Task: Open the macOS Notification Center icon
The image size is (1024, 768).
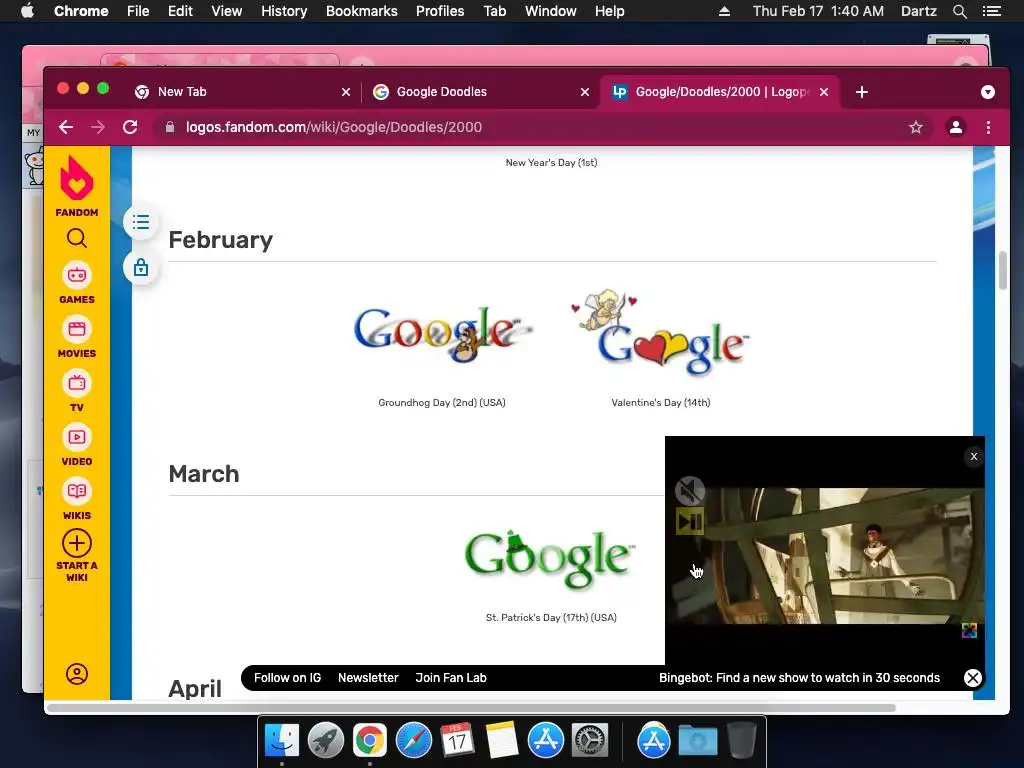Action: (x=992, y=11)
